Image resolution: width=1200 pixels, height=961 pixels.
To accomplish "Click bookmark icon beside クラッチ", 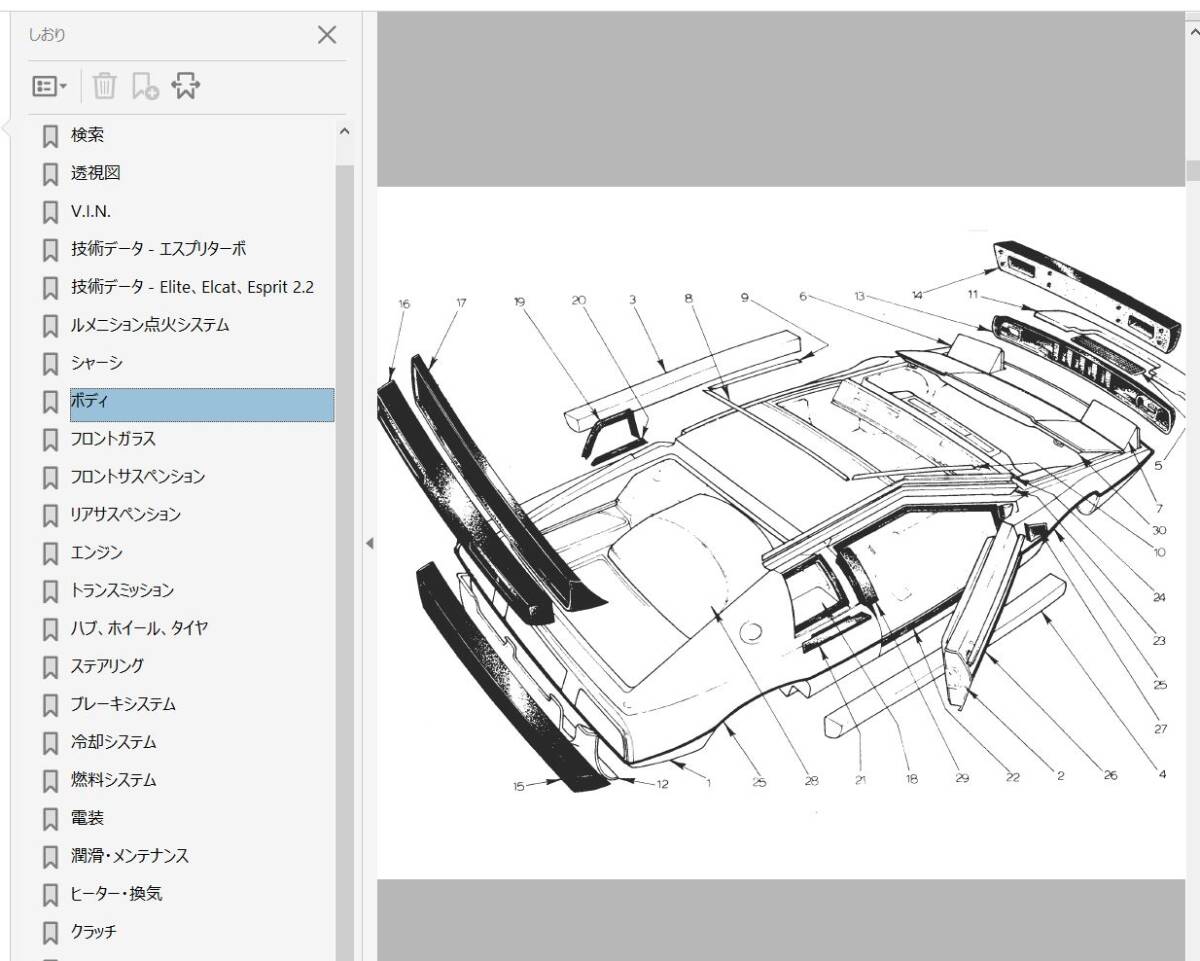I will coord(50,933).
